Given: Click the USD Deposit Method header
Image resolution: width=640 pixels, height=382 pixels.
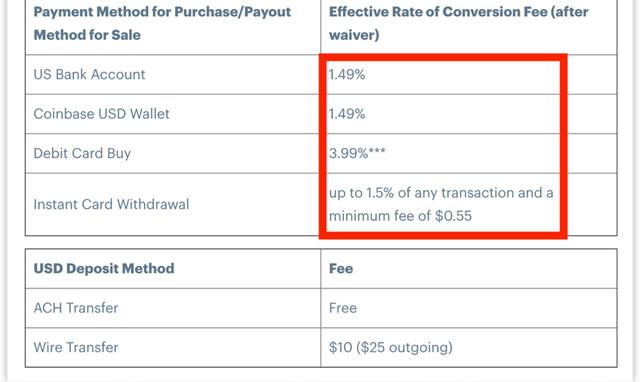Looking at the screenshot, I should [104, 268].
